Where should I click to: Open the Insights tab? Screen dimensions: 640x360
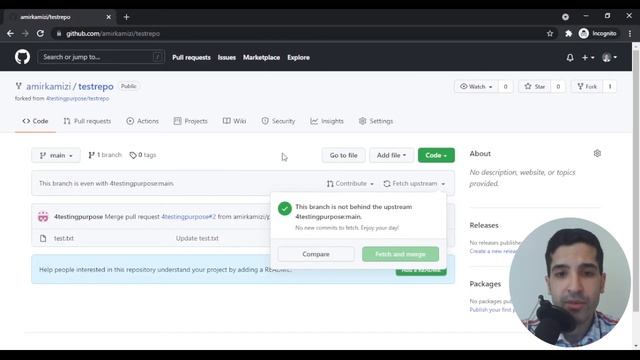click(327, 121)
